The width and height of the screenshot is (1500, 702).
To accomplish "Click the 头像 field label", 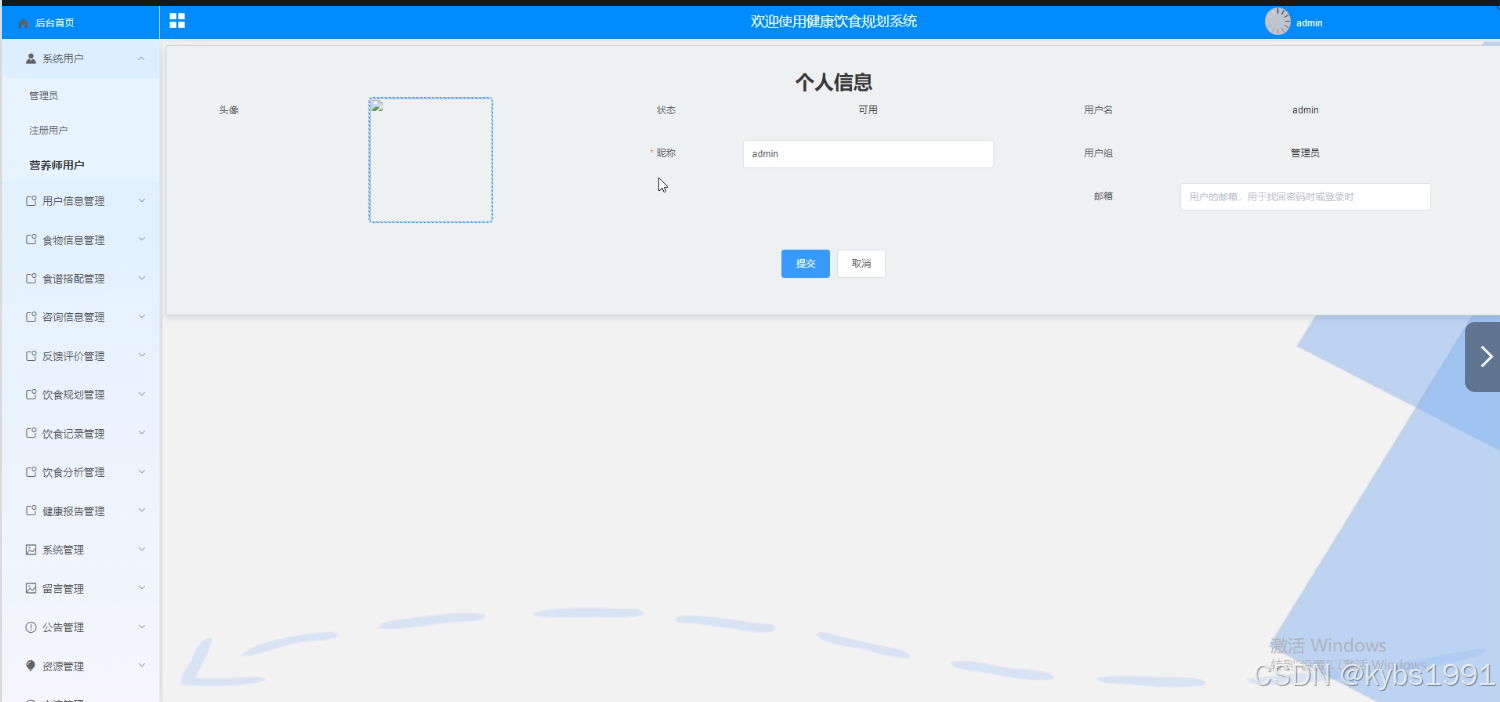I will click(x=229, y=110).
